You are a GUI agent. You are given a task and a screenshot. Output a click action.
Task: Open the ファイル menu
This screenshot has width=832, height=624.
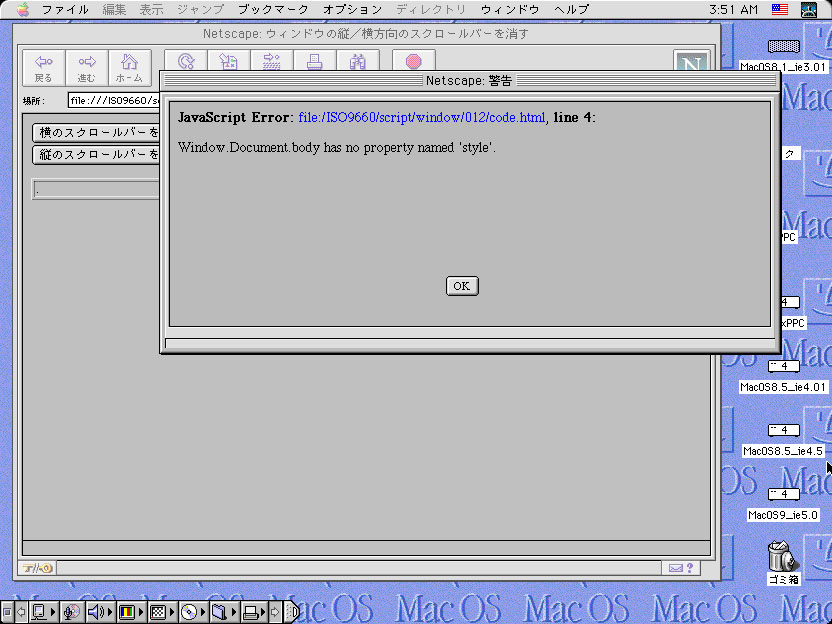coord(65,10)
